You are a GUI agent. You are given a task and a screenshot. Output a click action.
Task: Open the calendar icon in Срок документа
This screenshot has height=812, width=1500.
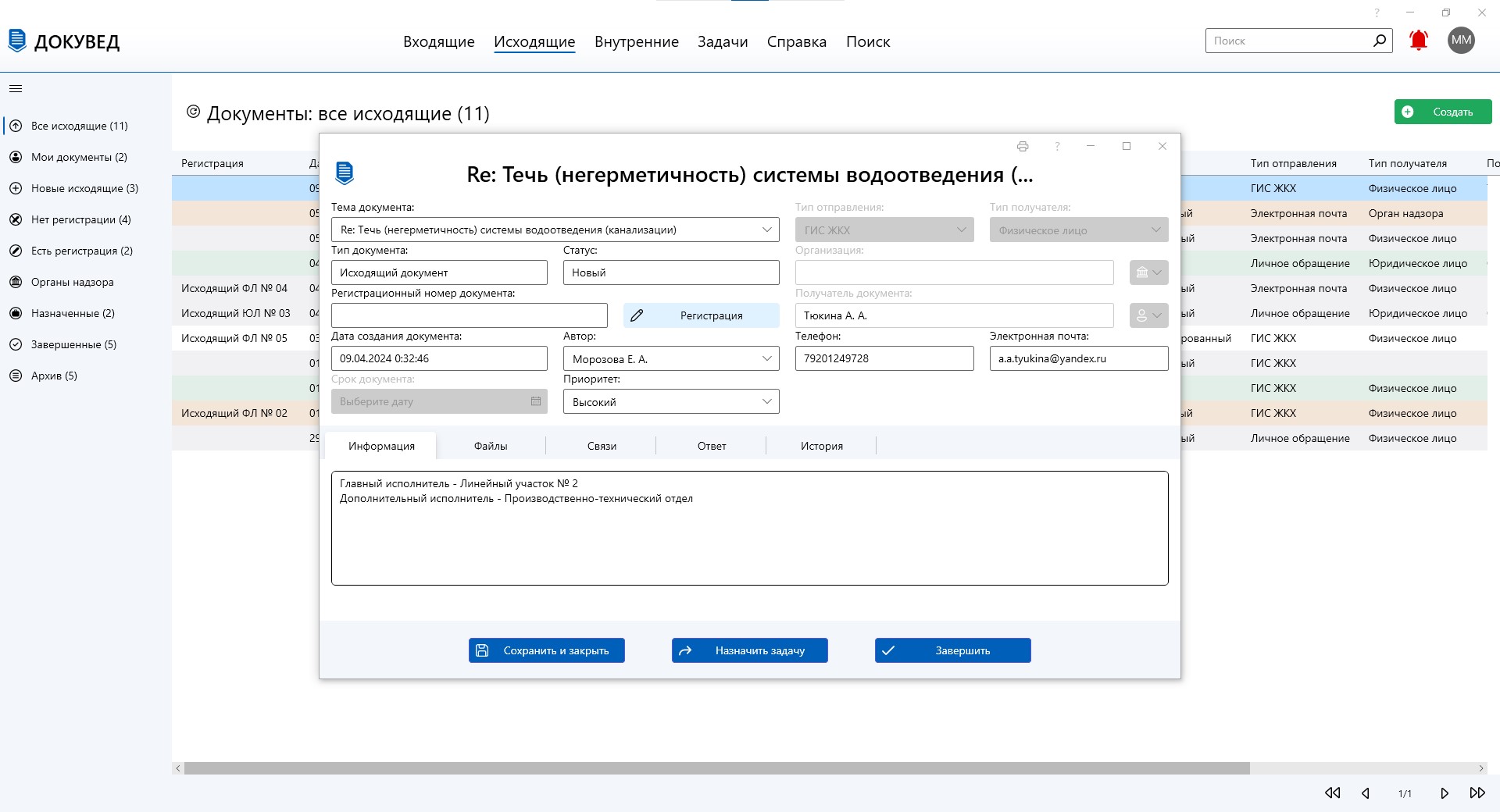(x=536, y=401)
